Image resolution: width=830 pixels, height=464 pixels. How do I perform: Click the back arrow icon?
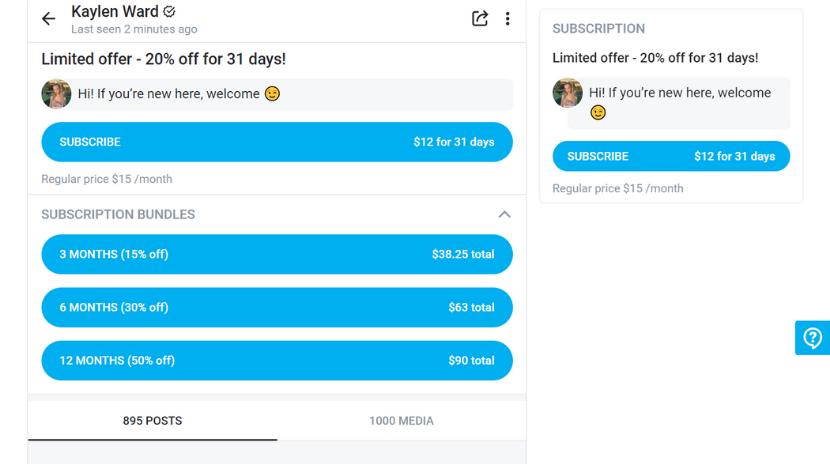click(x=48, y=19)
